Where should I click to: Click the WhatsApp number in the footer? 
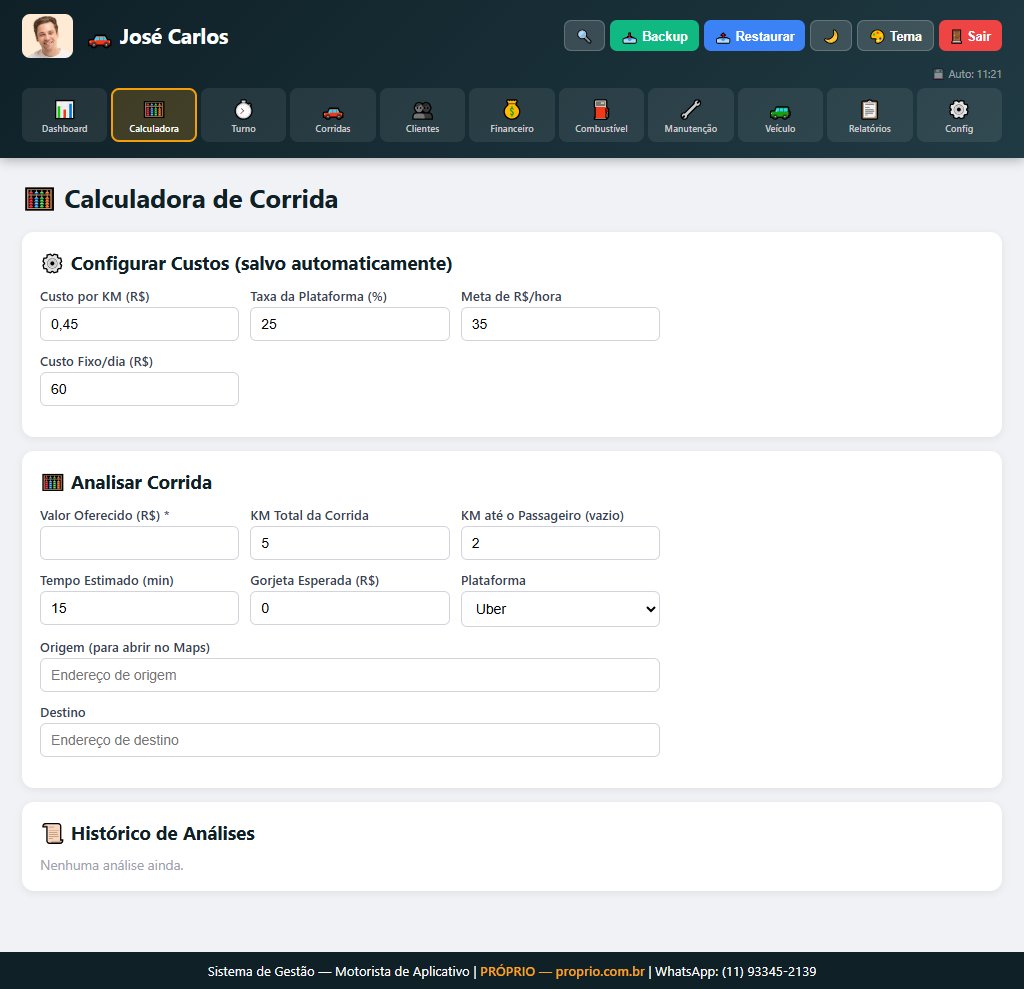click(x=769, y=971)
